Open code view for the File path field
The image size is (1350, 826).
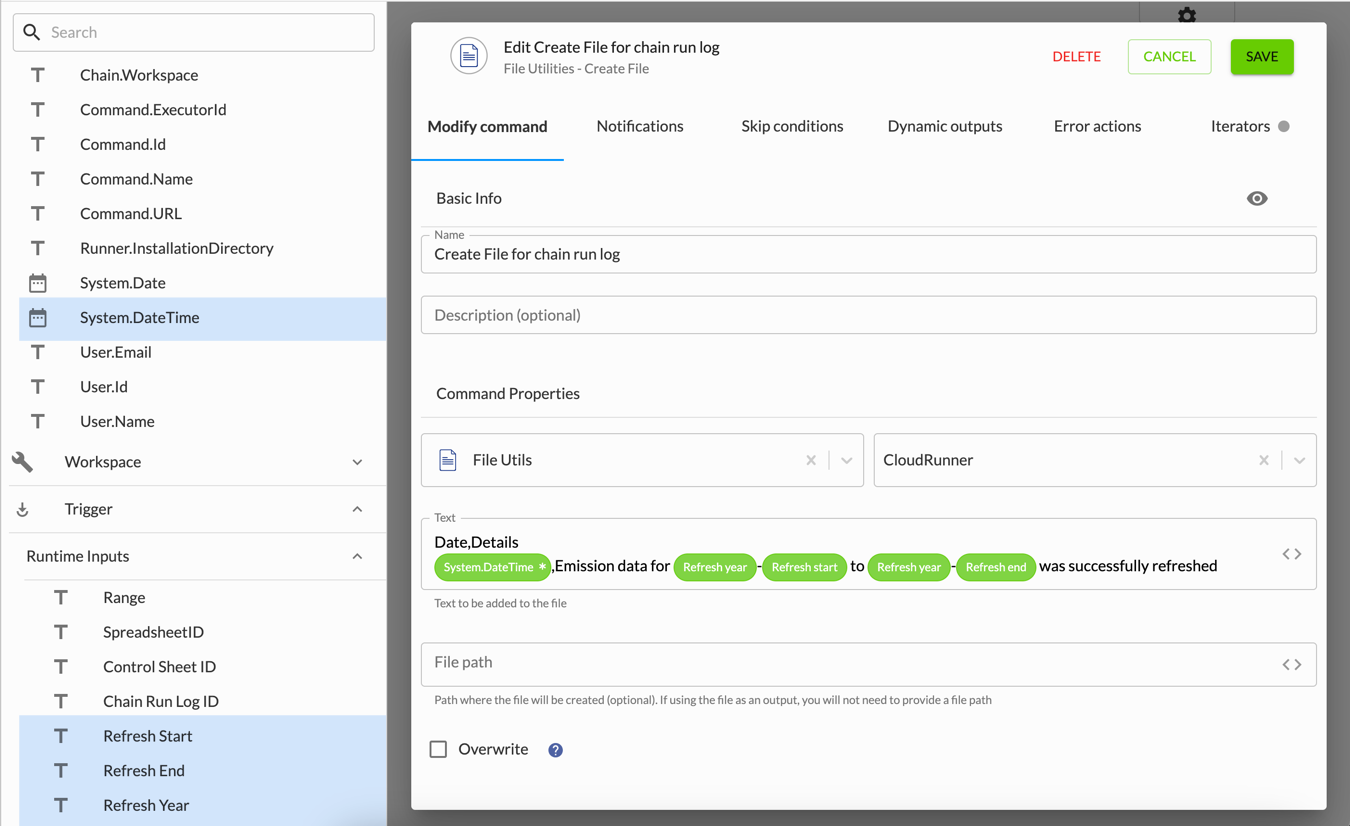point(1292,664)
